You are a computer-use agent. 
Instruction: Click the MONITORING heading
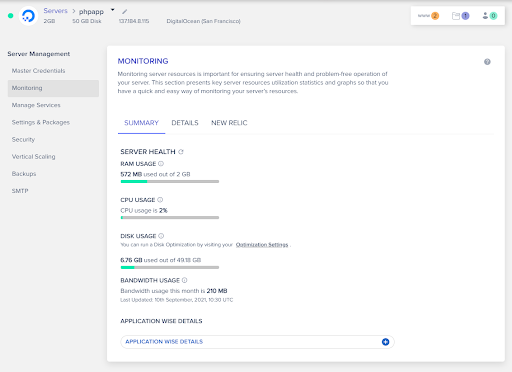click(x=143, y=61)
